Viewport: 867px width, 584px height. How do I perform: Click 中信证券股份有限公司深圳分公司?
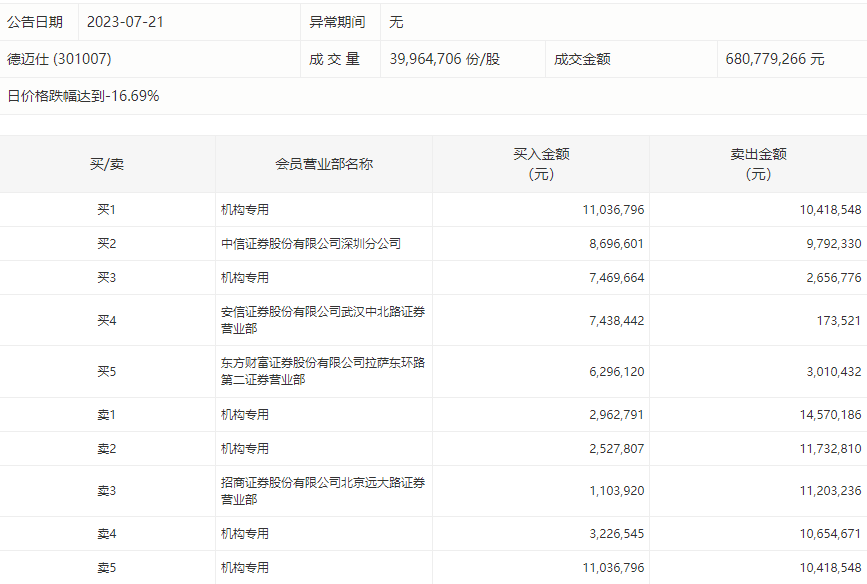point(311,244)
